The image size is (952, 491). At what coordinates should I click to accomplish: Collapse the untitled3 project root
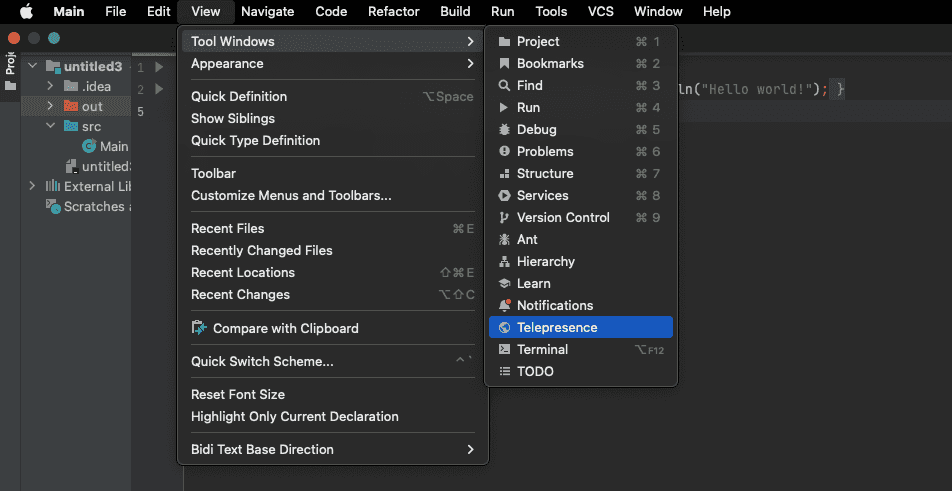(x=32, y=66)
